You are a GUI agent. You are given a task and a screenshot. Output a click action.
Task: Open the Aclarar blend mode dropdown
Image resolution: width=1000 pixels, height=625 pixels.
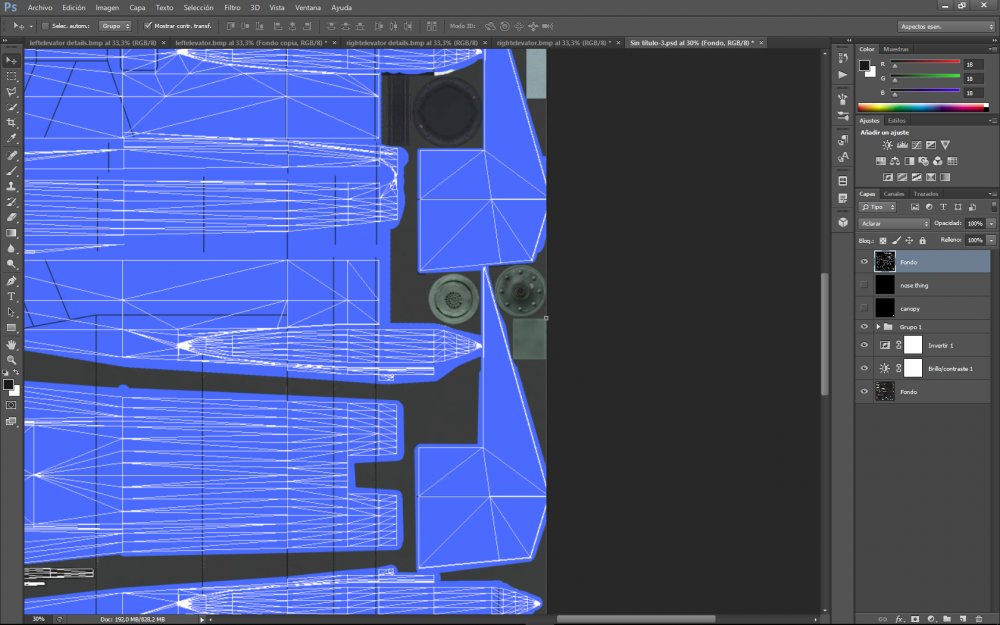[x=894, y=223]
